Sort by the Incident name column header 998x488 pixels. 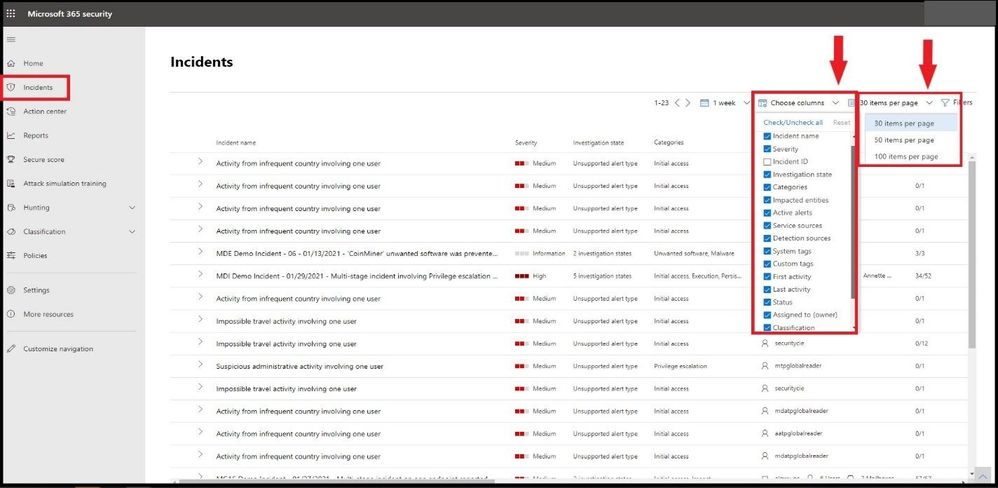pyautogui.click(x=235, y=143)
